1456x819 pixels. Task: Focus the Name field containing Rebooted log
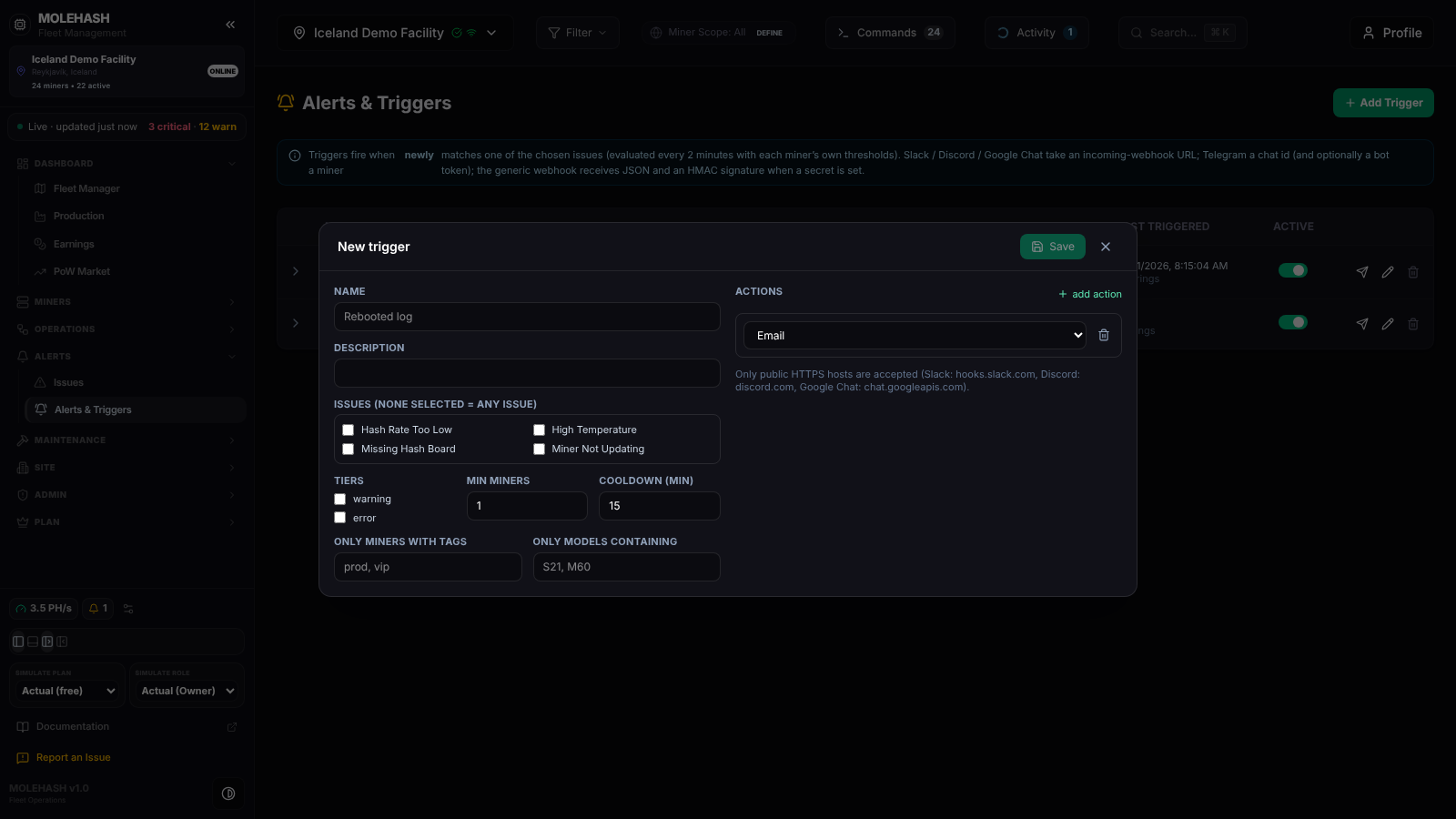527,317
